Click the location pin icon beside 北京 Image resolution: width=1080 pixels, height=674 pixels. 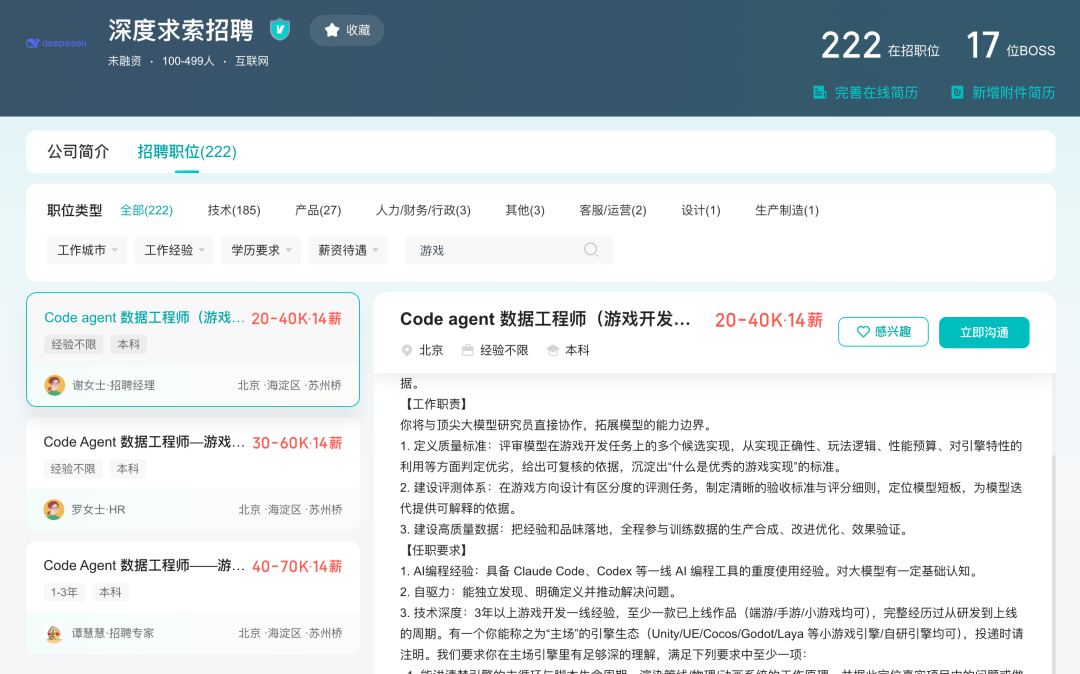tap(406, 350)
